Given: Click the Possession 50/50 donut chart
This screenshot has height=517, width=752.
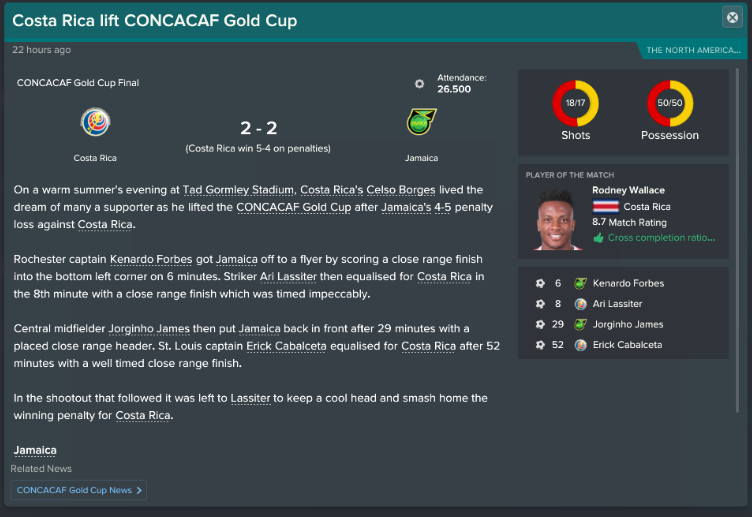Looking at the screenshot, I should (x=670, y=103).
